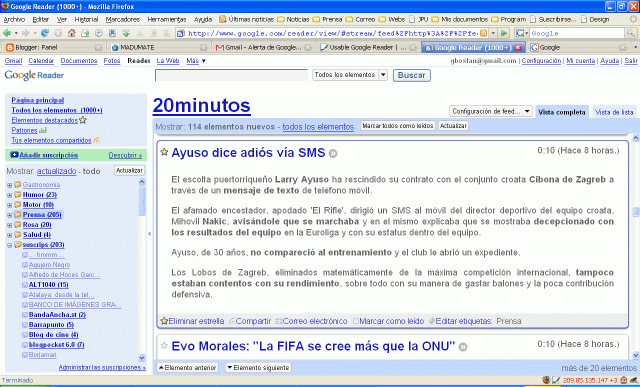Open the address bar history dropdown

point(493,33)
